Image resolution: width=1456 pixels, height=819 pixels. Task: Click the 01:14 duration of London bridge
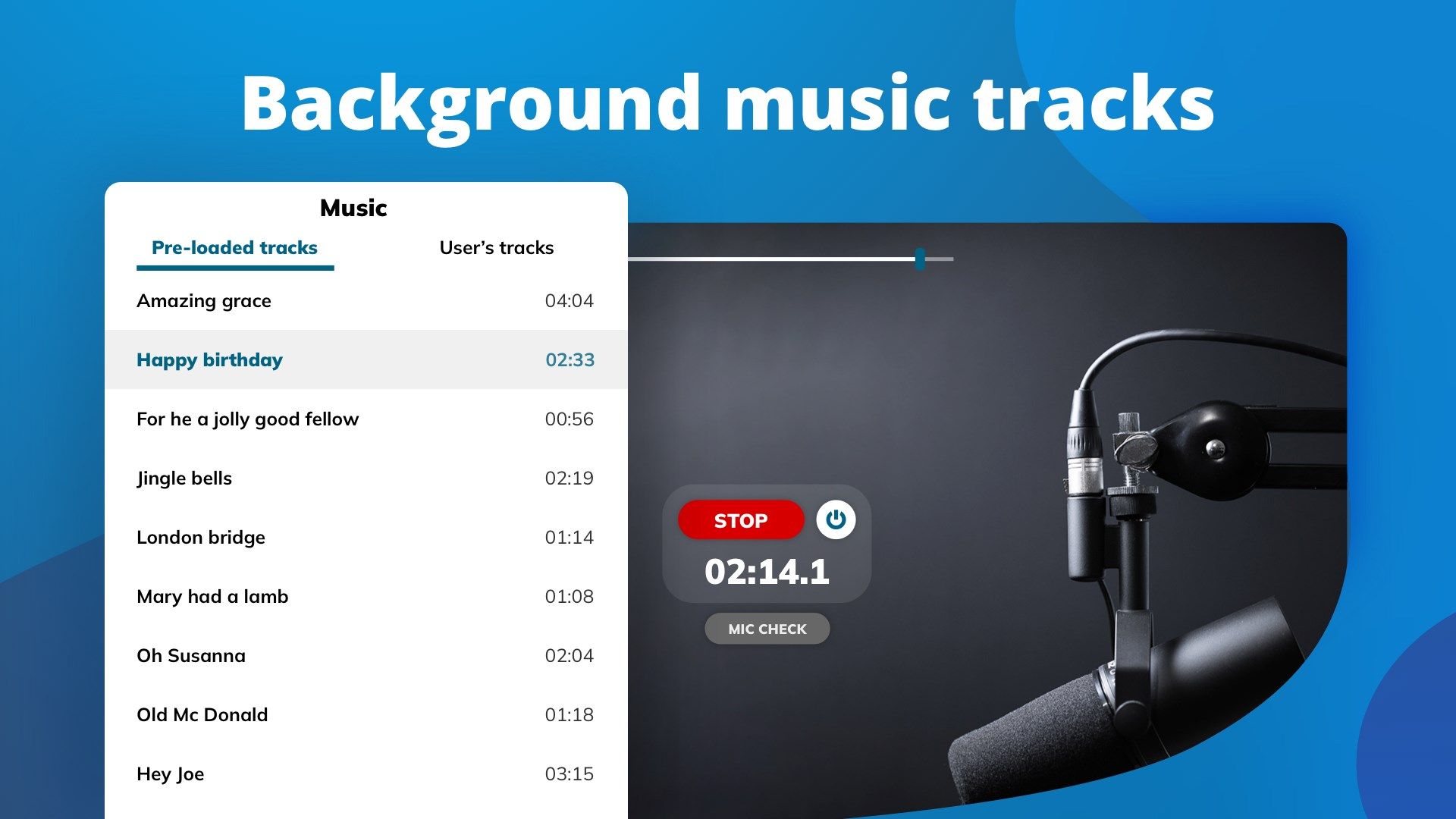(570, 538)
